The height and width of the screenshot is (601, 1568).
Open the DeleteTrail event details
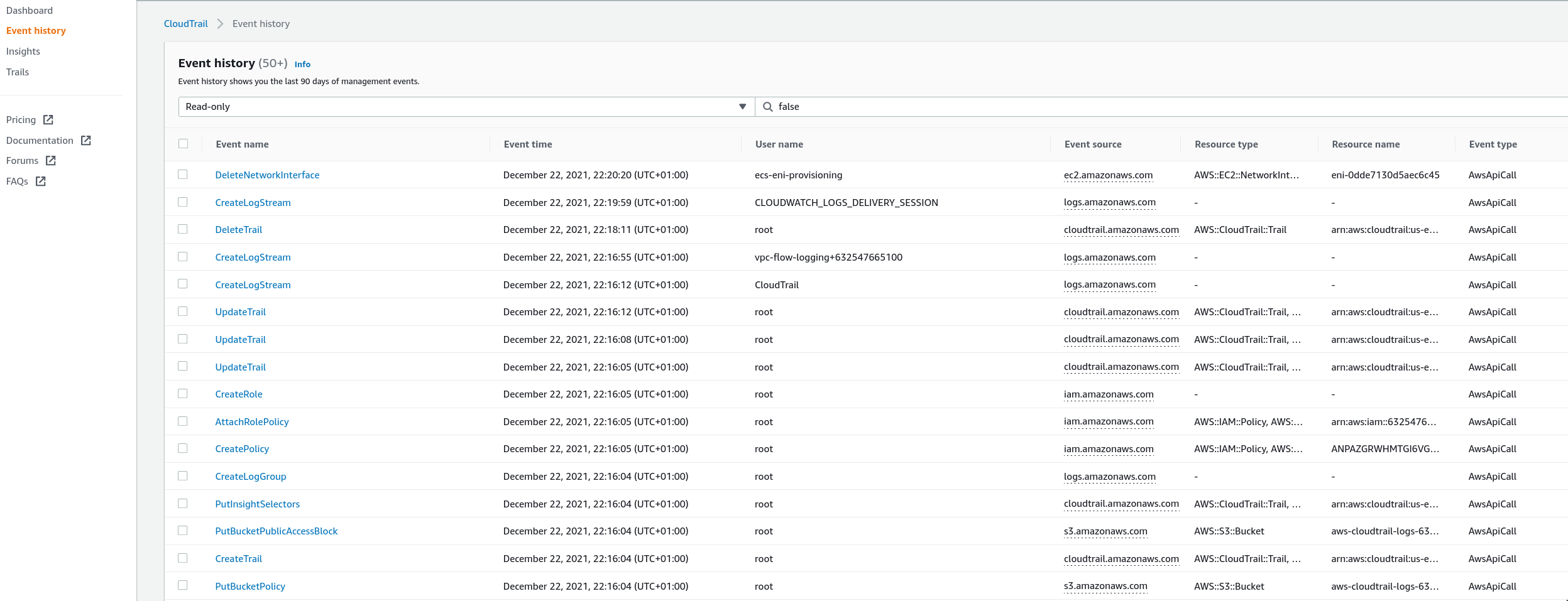pyautogui.click(x=239, y=230)
